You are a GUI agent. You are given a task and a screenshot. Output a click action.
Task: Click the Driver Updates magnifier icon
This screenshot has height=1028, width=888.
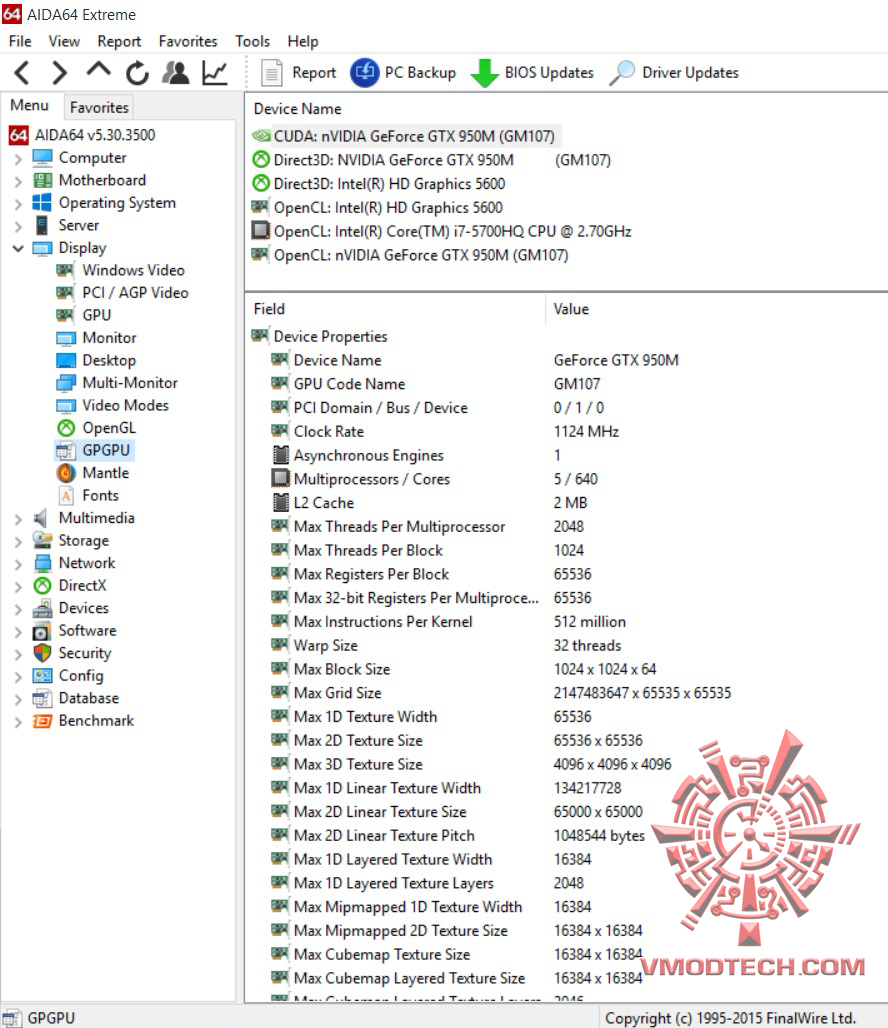click(622, 73)
